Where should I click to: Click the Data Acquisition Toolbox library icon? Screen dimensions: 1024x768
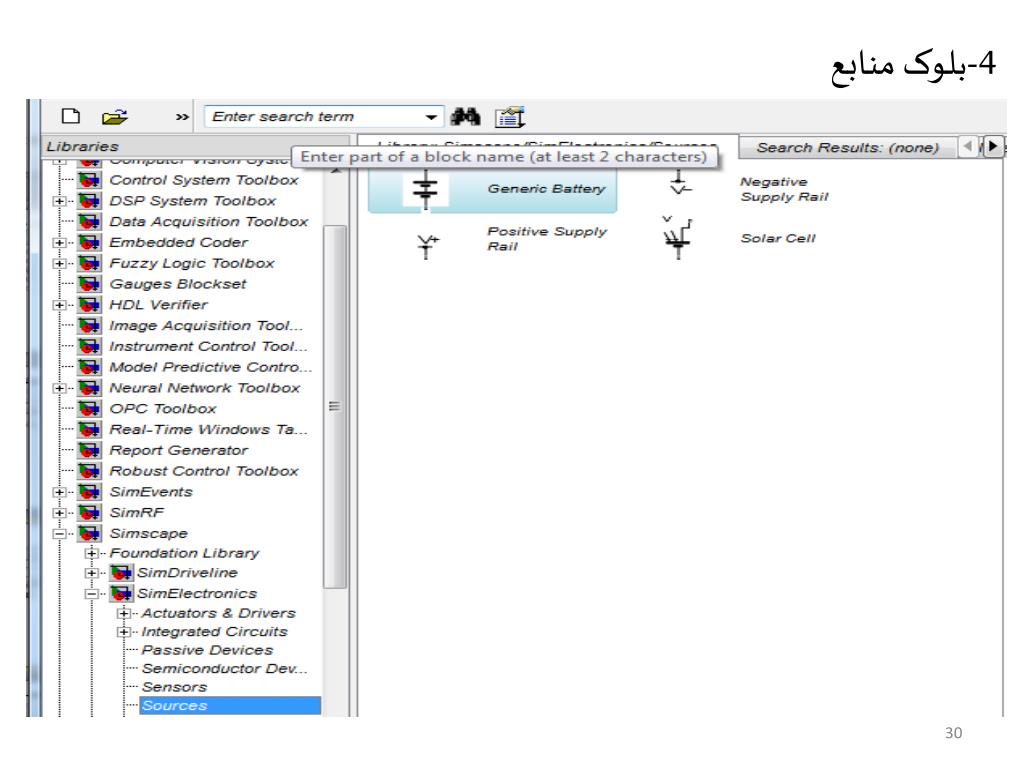point(89,221)
